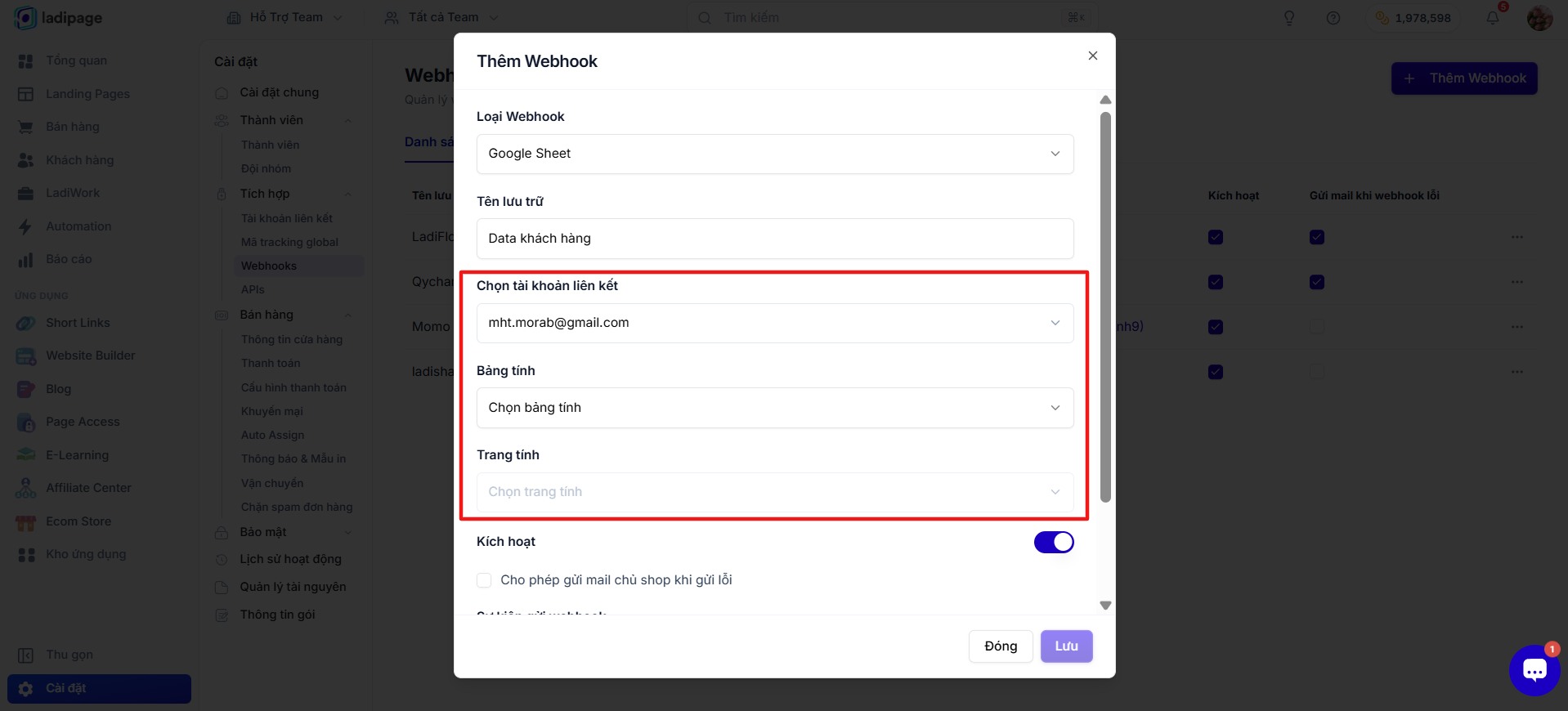Open the help question mark icon
The width and height of the screenshot is (1568, 711).
click(x=1333, y=18)
